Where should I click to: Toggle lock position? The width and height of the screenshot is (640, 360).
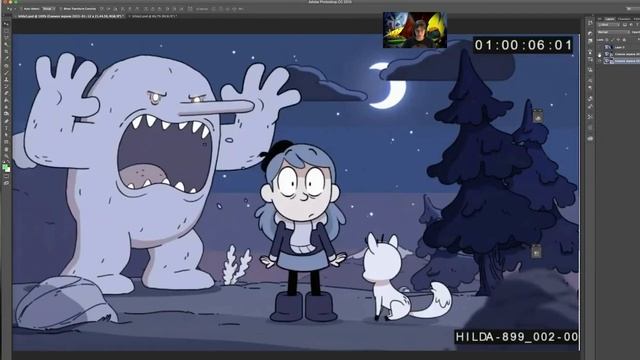(618, 40)
